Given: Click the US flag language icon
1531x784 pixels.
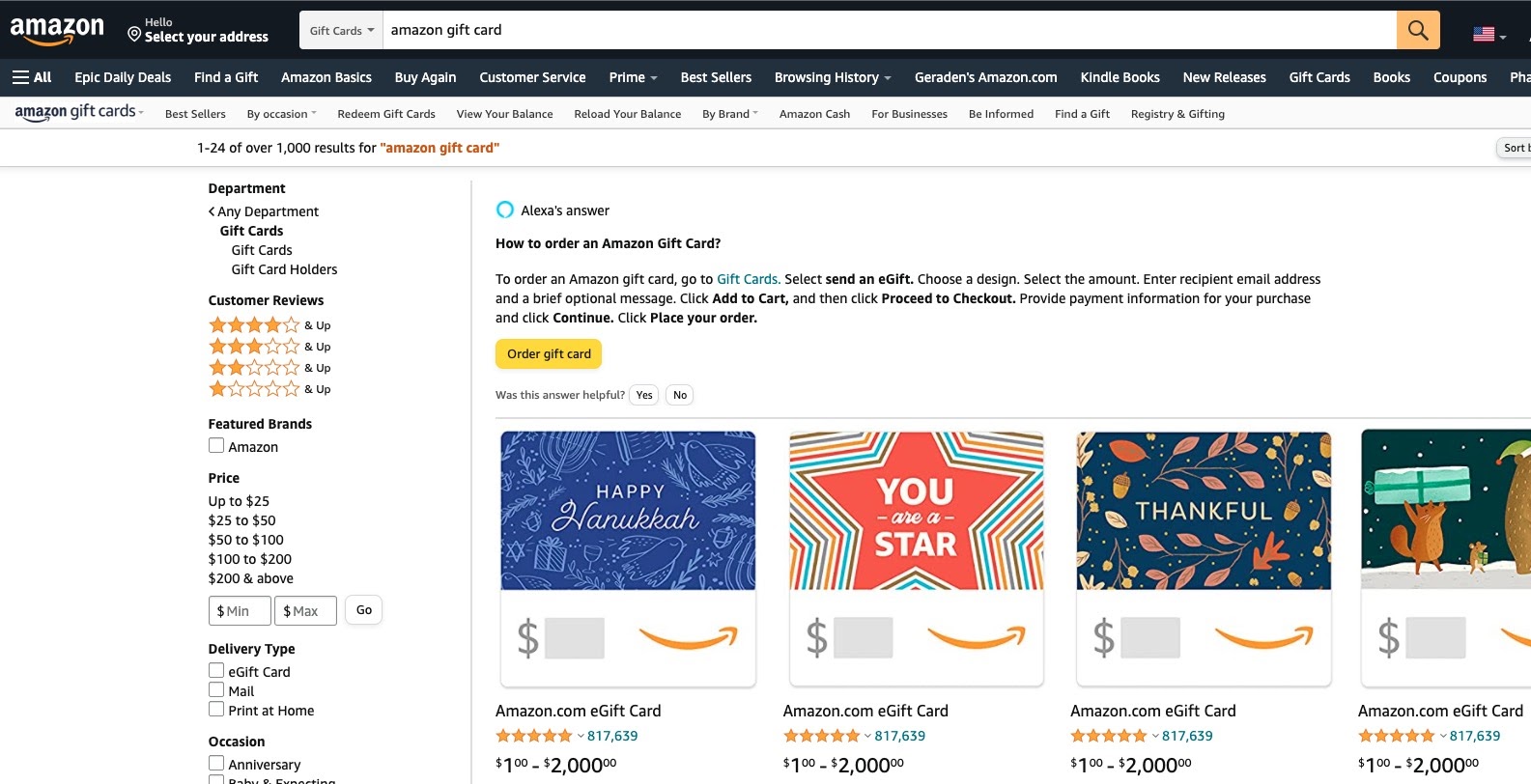Looking at the screenshot, I should pyautogui.click(x=1484, y=35).
